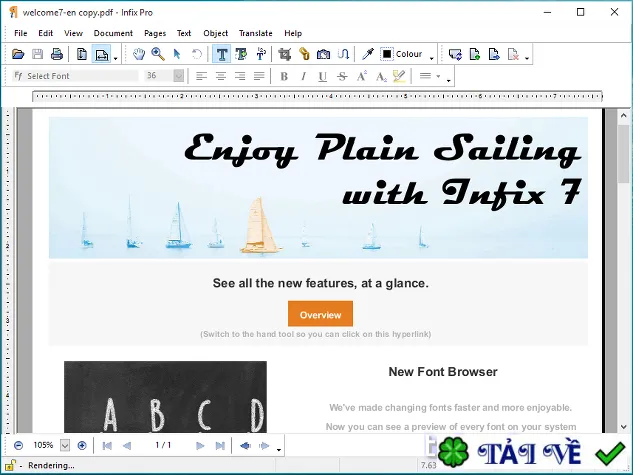Click the black Colour swatch

point(386,54)
